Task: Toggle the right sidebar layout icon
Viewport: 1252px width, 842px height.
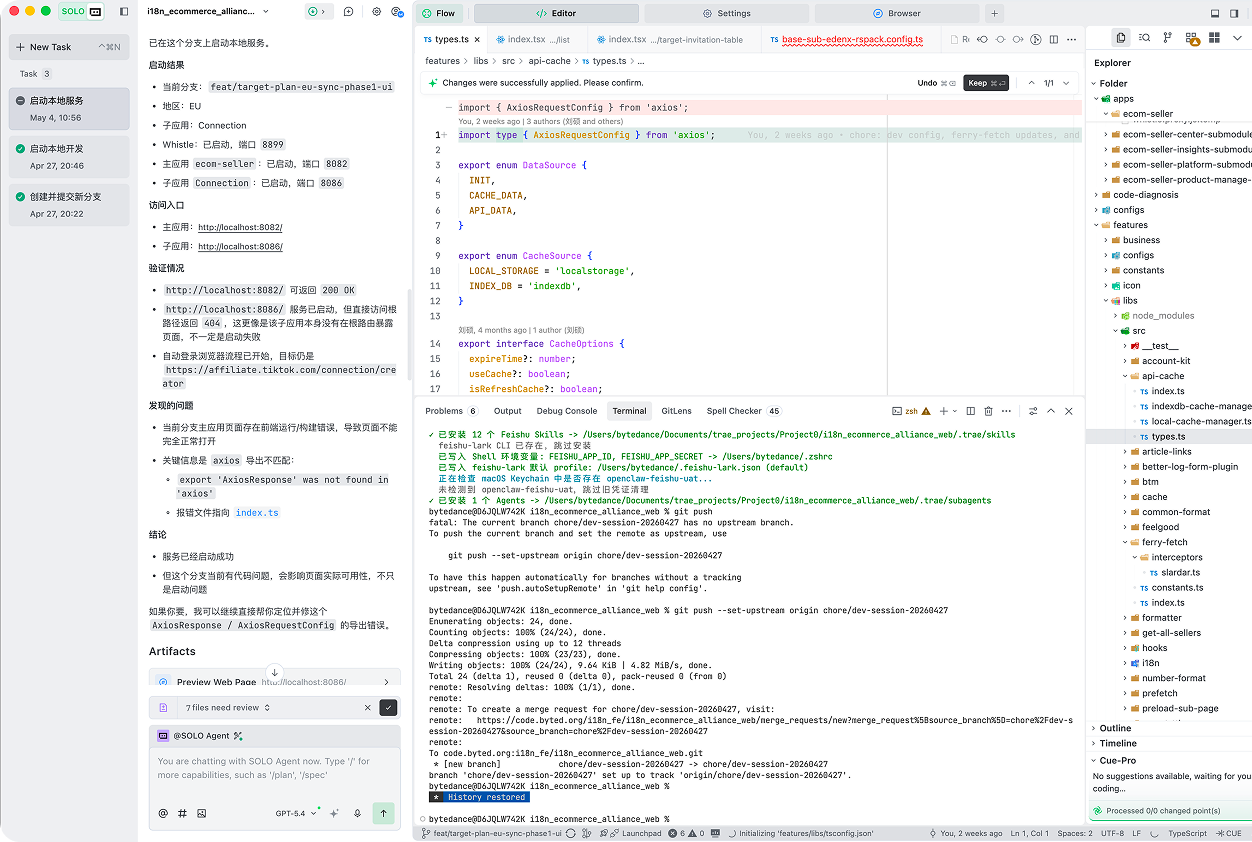Action: (x=1236, y=13)
